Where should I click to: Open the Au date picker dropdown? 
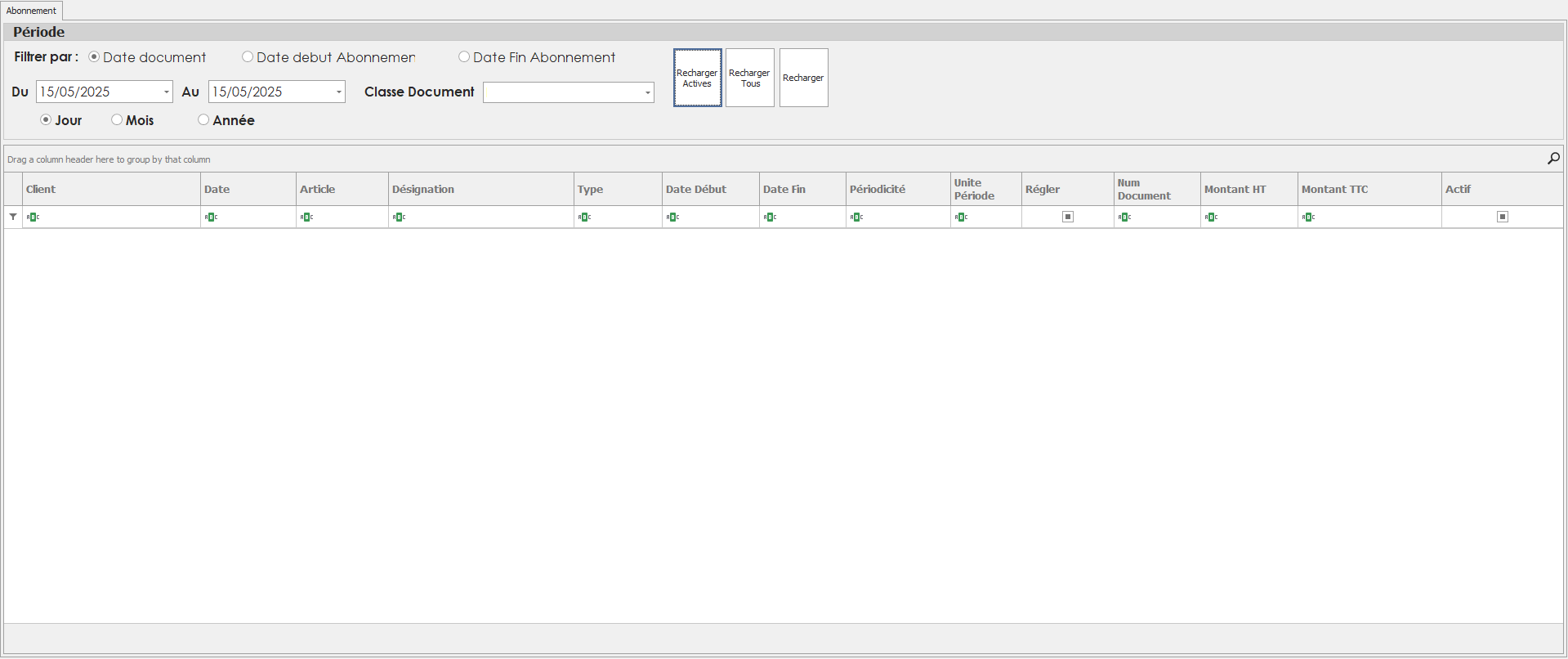pyautogui.click(x=338, y=92)
